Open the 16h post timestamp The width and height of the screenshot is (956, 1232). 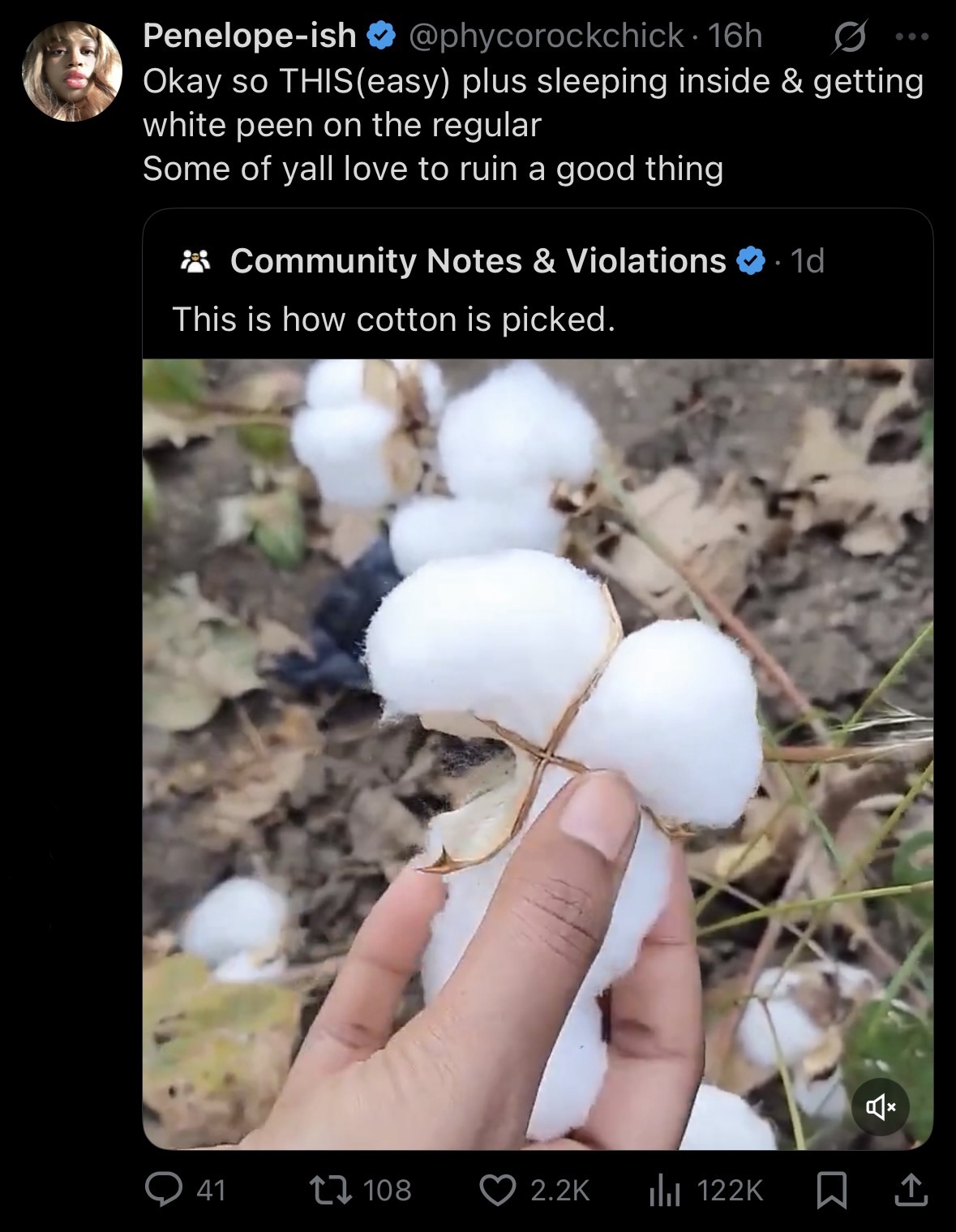pos(735,36)
